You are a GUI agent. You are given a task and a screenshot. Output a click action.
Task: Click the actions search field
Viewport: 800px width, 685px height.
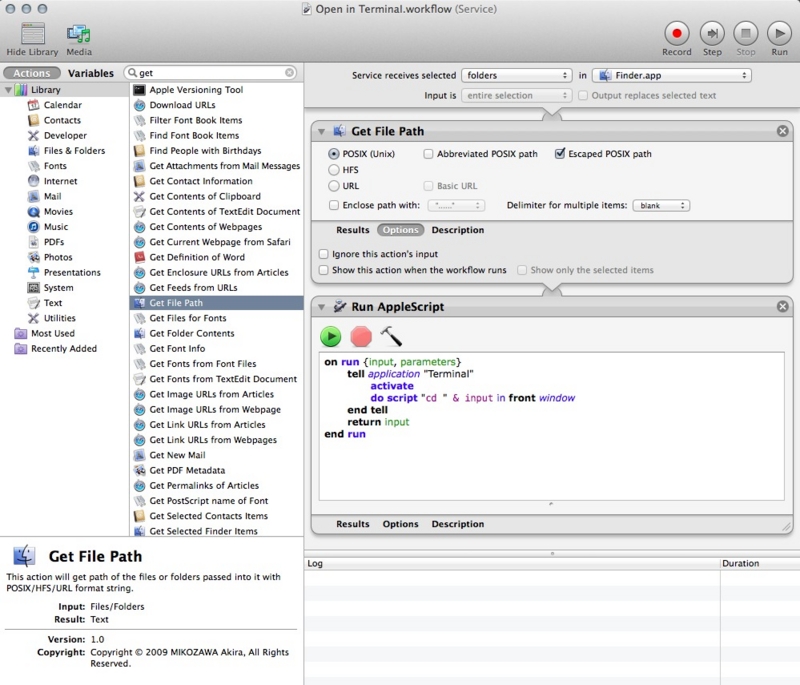(x=210, y=73)
